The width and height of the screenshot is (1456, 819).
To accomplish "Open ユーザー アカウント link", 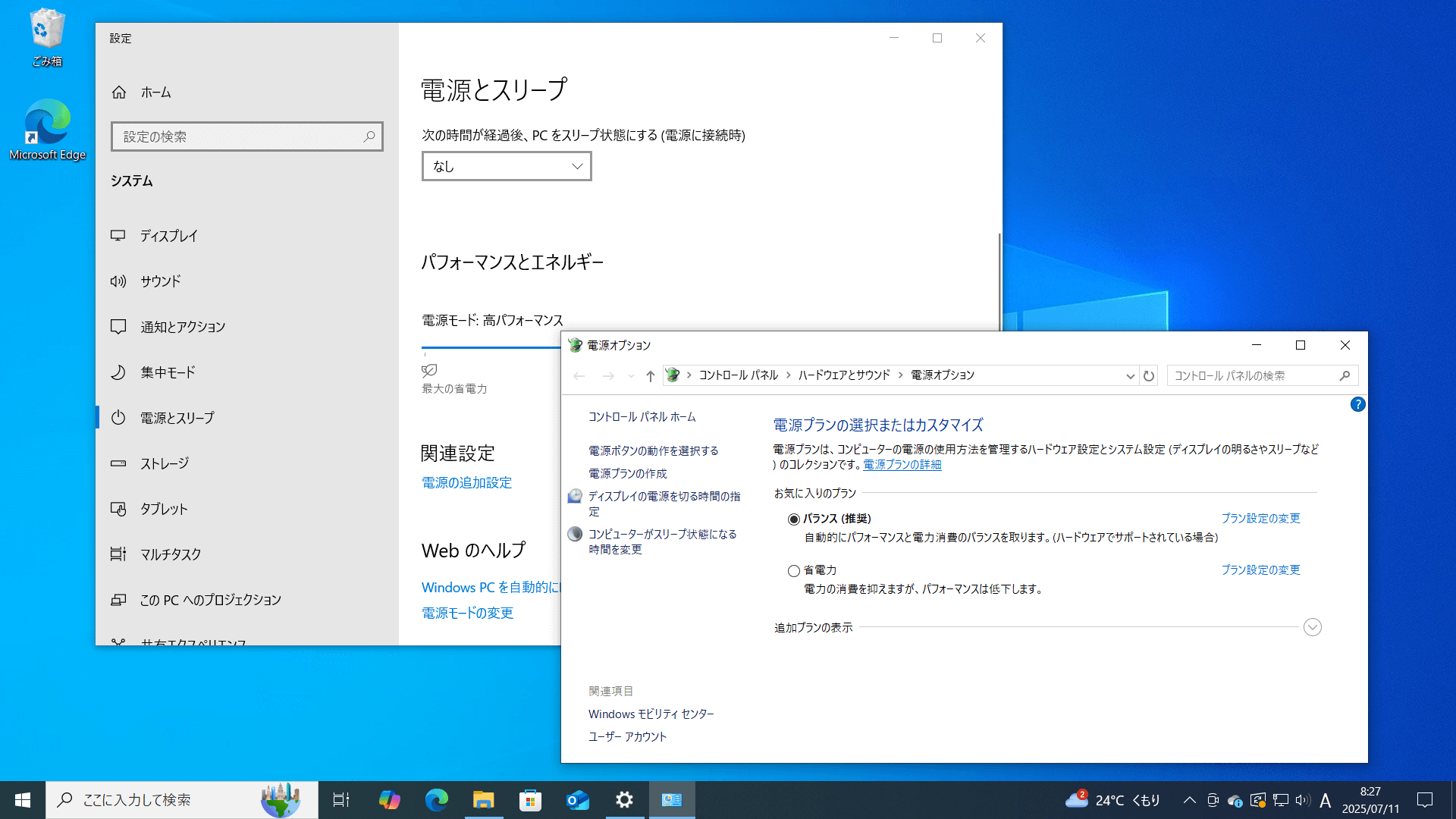I will coord(627,737).
